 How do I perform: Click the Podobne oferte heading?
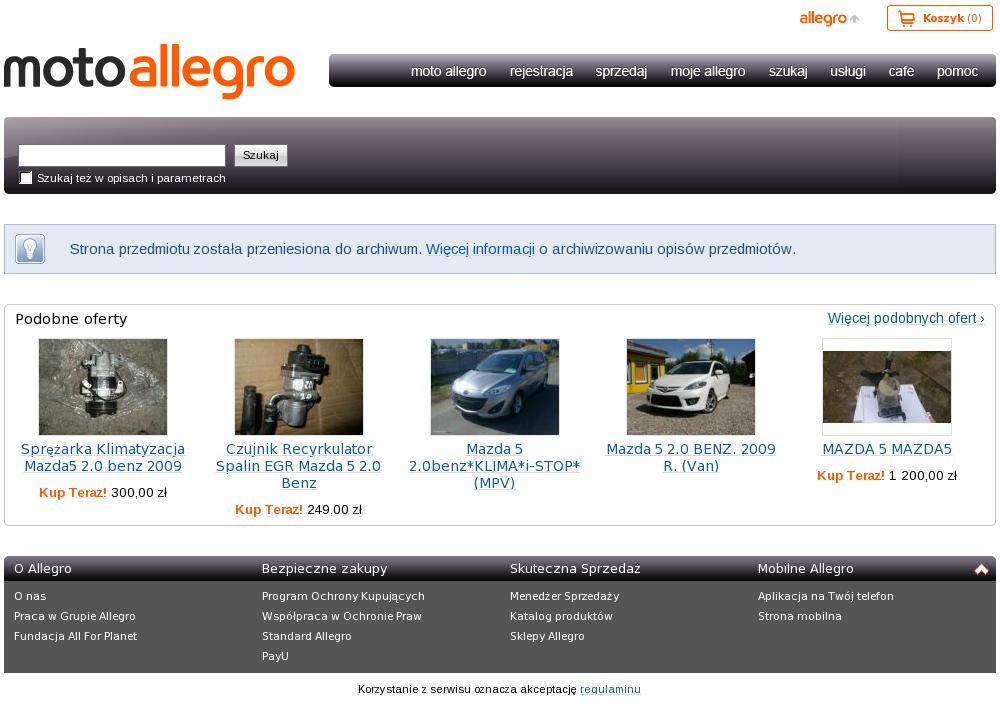pyautogui.click(x=71, y=319)
